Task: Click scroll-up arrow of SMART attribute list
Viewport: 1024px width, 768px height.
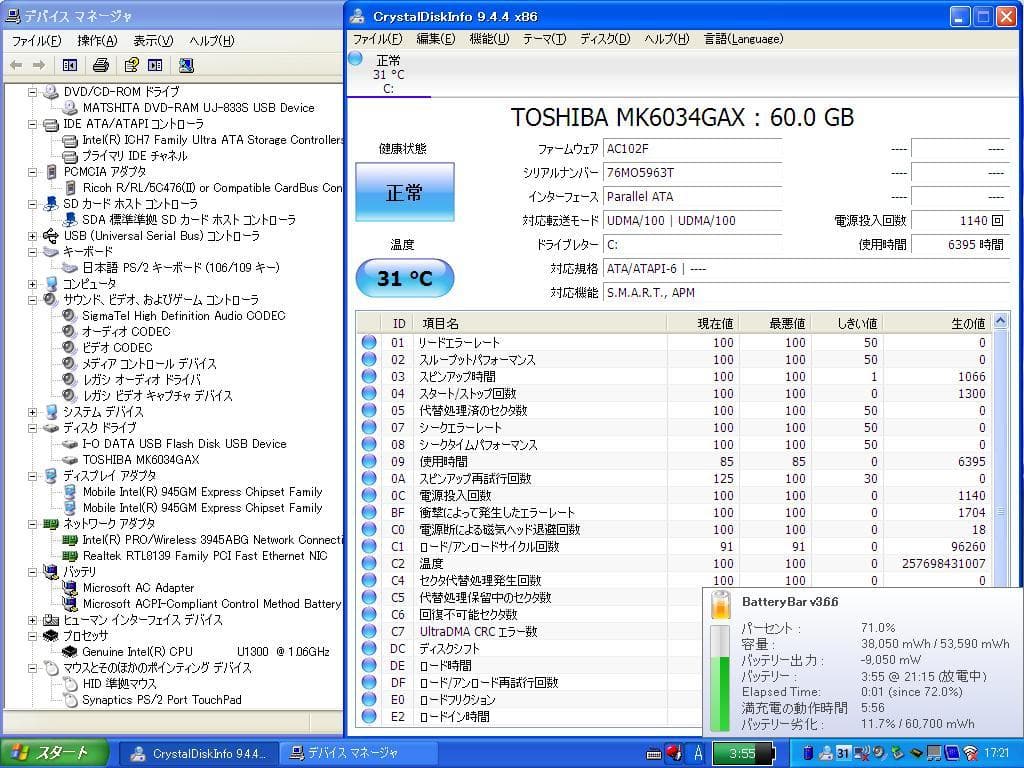Action: click(1000, 321)
